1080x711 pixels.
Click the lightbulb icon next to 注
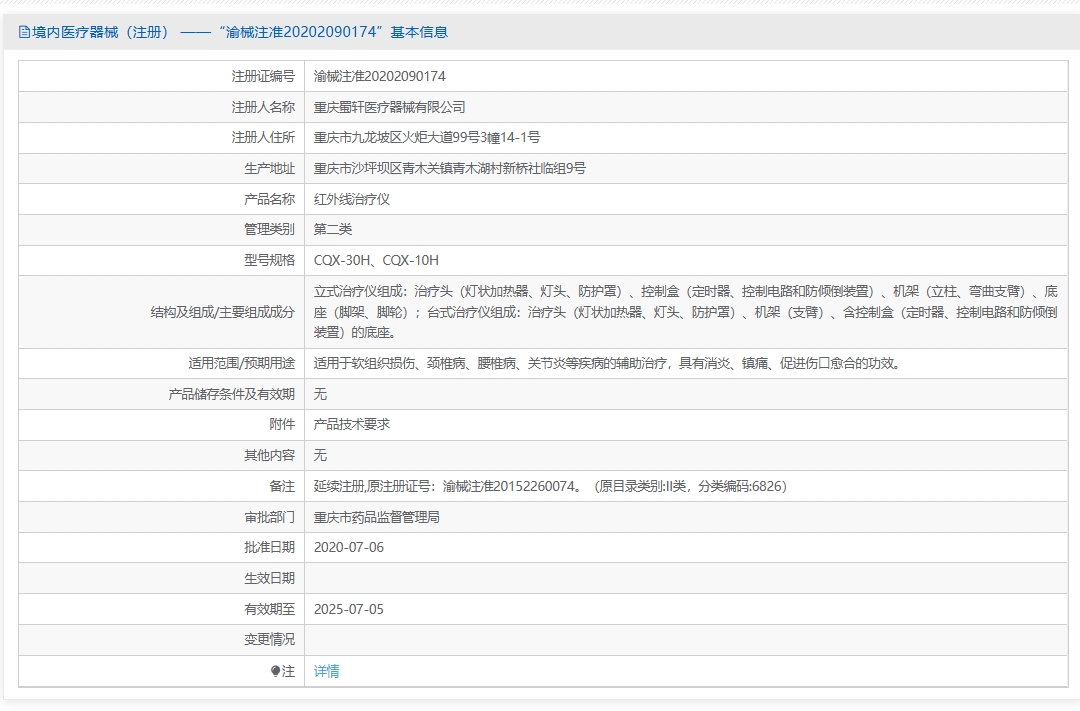pos(276,671)
